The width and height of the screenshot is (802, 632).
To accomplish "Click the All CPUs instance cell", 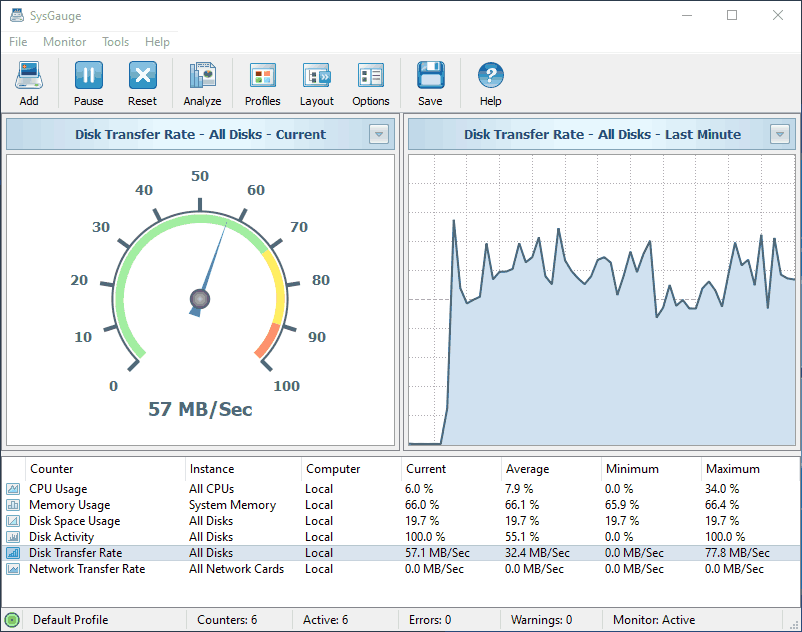I will point(211,489).
